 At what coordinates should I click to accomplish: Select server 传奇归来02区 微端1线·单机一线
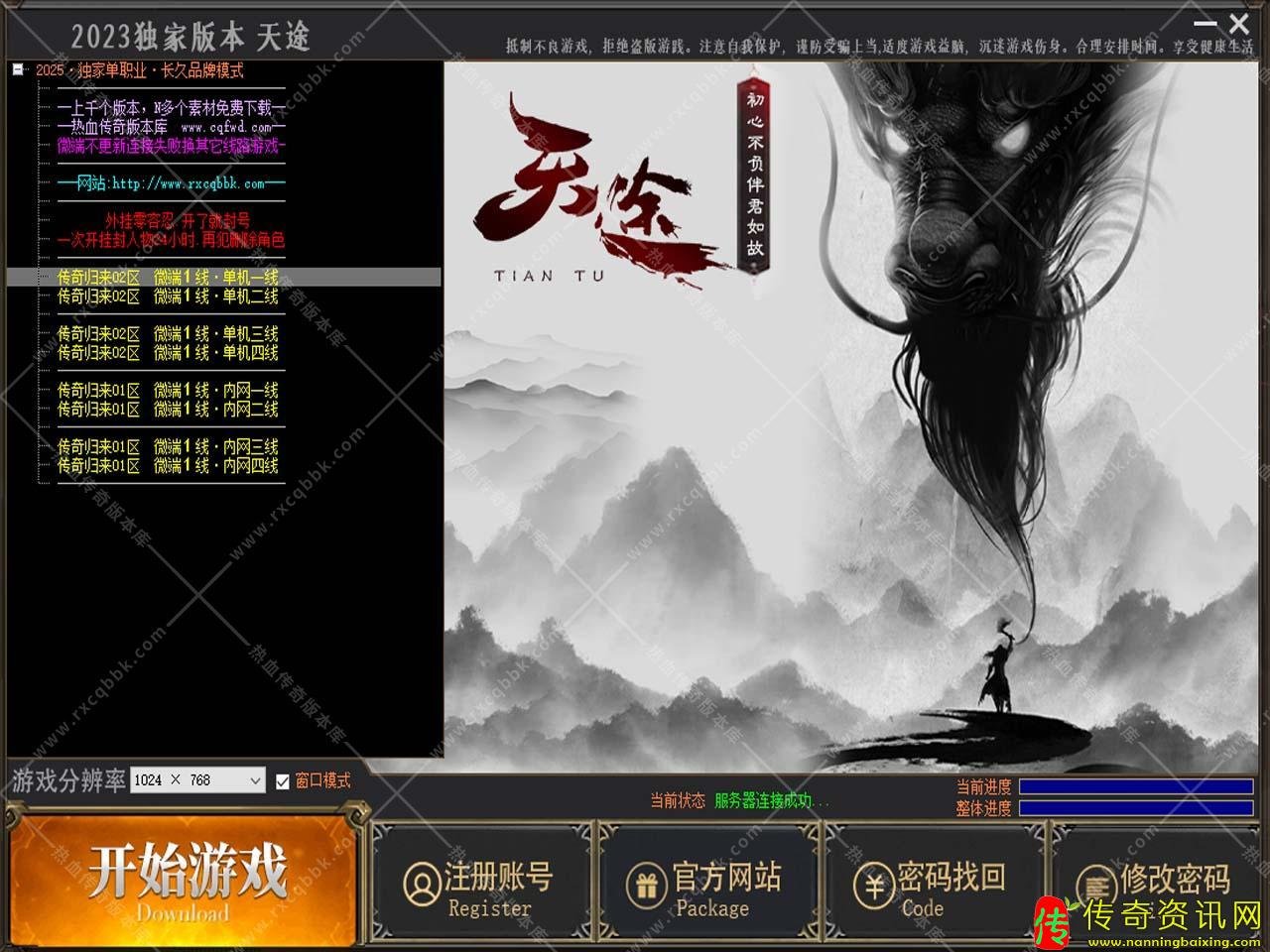pos(169,278)
